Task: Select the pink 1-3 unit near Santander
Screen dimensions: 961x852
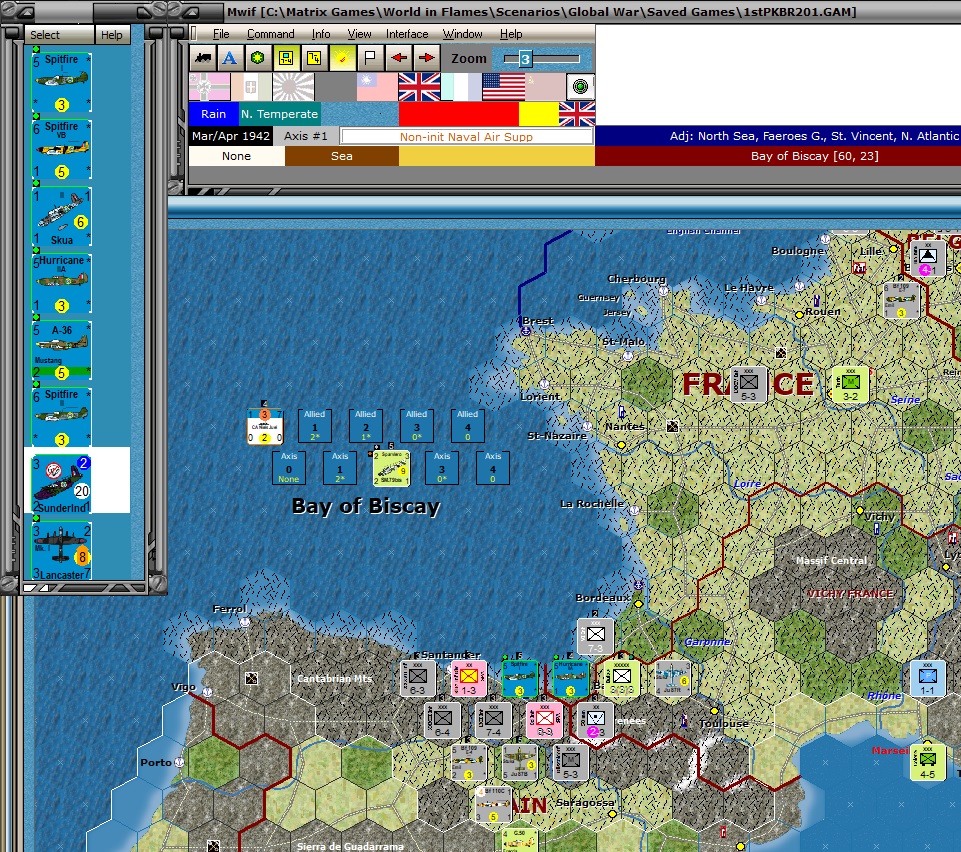Action: [x=468, y=678]
